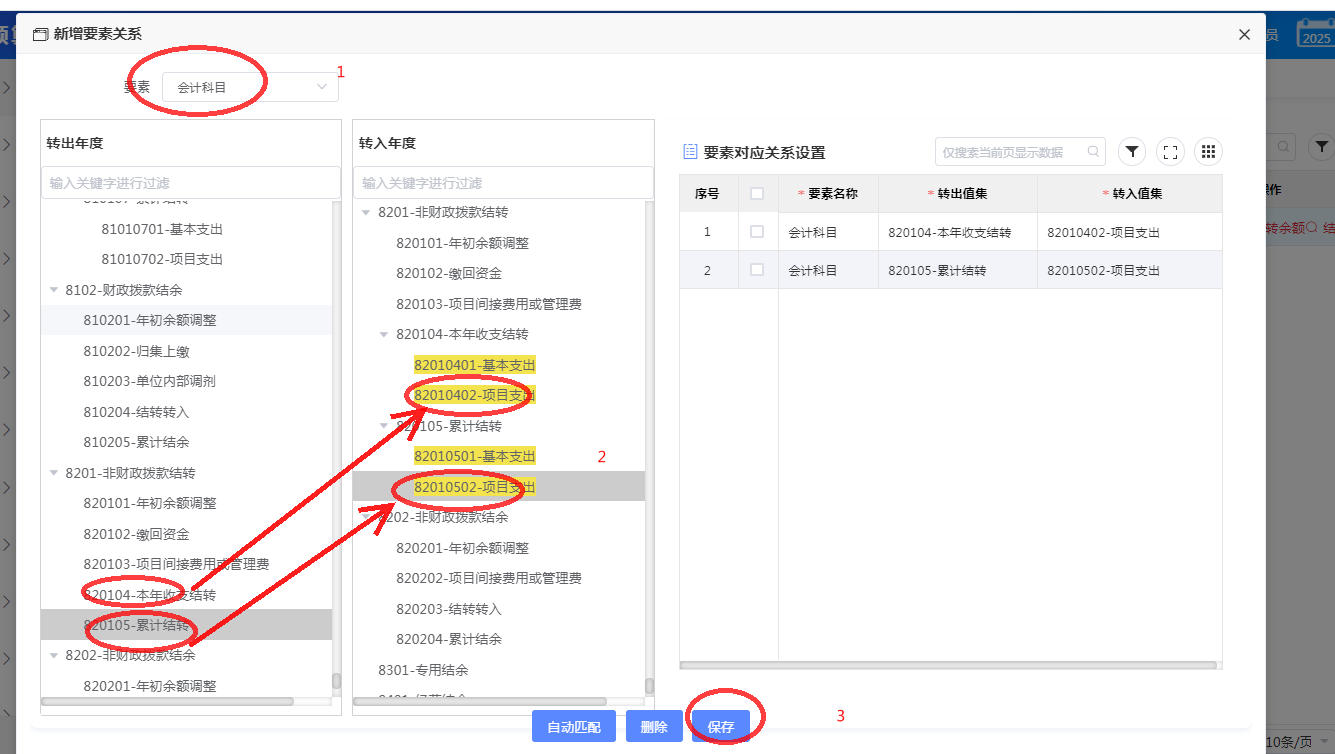Click the calendar 2025 icon at top right

click(x=1314, y=35)
